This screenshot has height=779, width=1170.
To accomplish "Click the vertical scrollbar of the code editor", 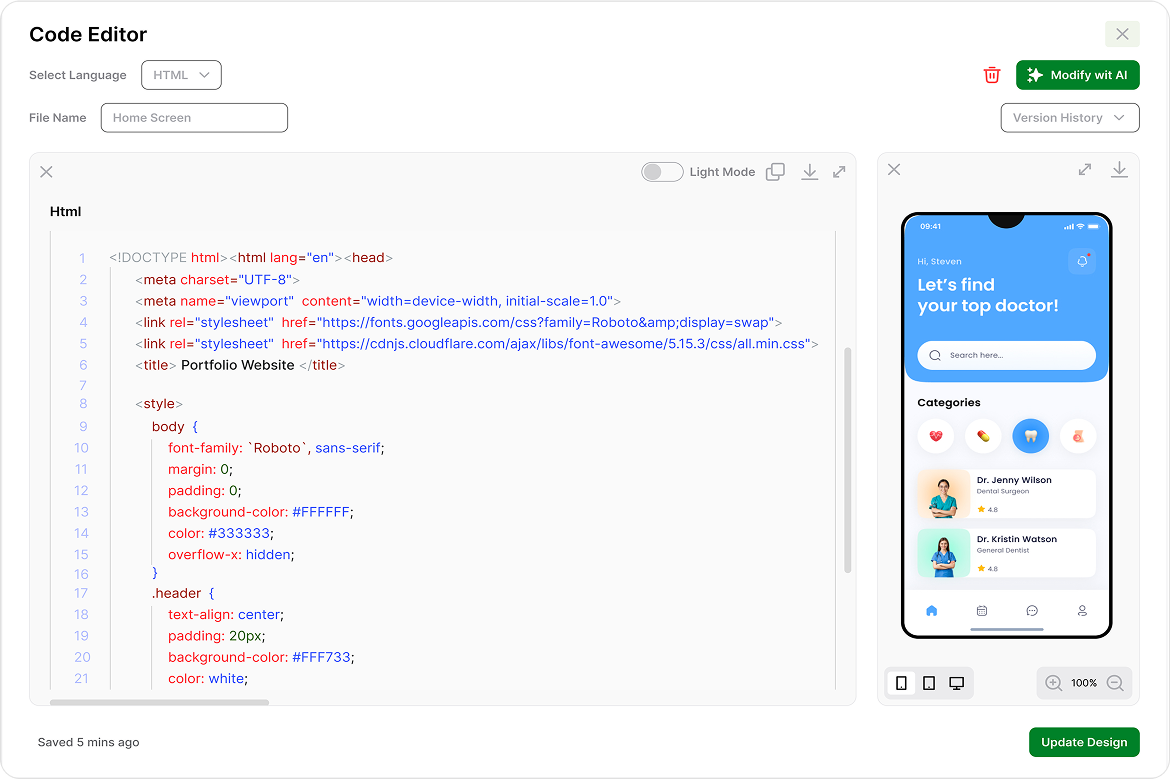I will click(x=848, y=460).
